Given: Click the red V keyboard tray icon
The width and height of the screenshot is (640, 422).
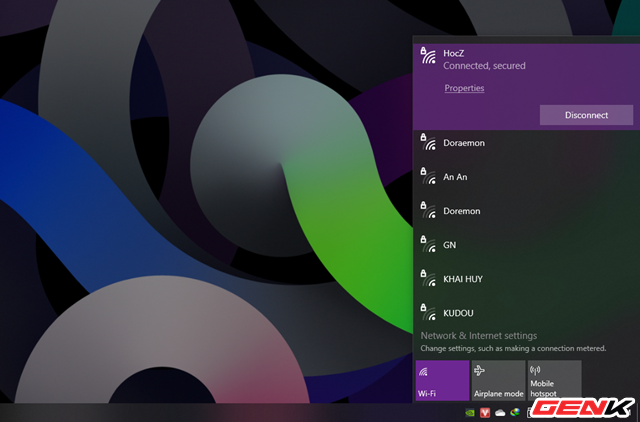Looking at the screenshot, I should (x=485, y=413).
